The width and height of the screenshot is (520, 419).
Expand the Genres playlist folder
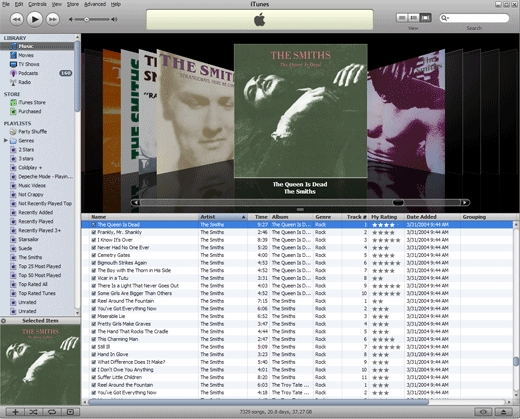point(6,140)
